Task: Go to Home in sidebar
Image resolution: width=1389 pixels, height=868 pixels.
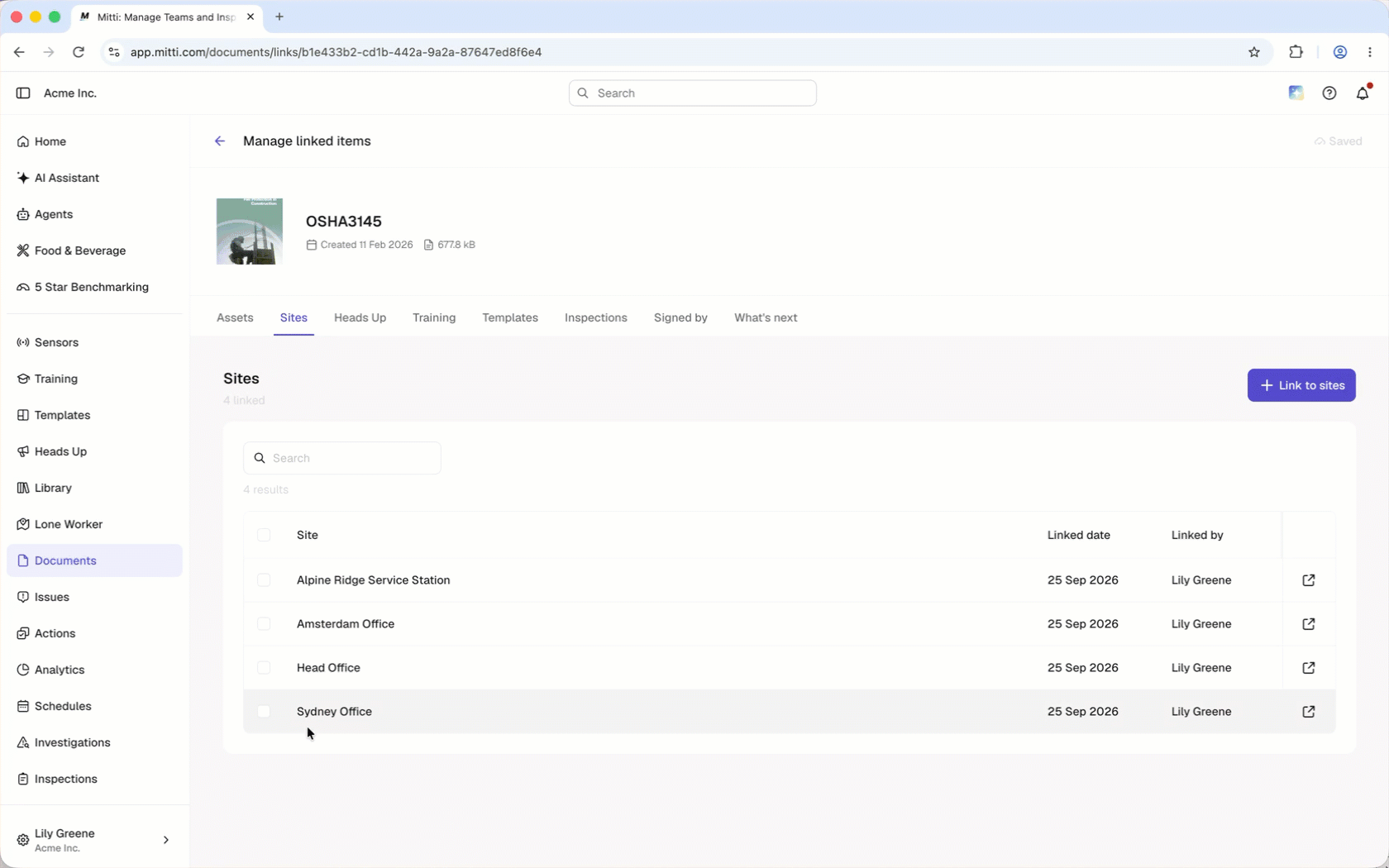Action: point(94,141)
